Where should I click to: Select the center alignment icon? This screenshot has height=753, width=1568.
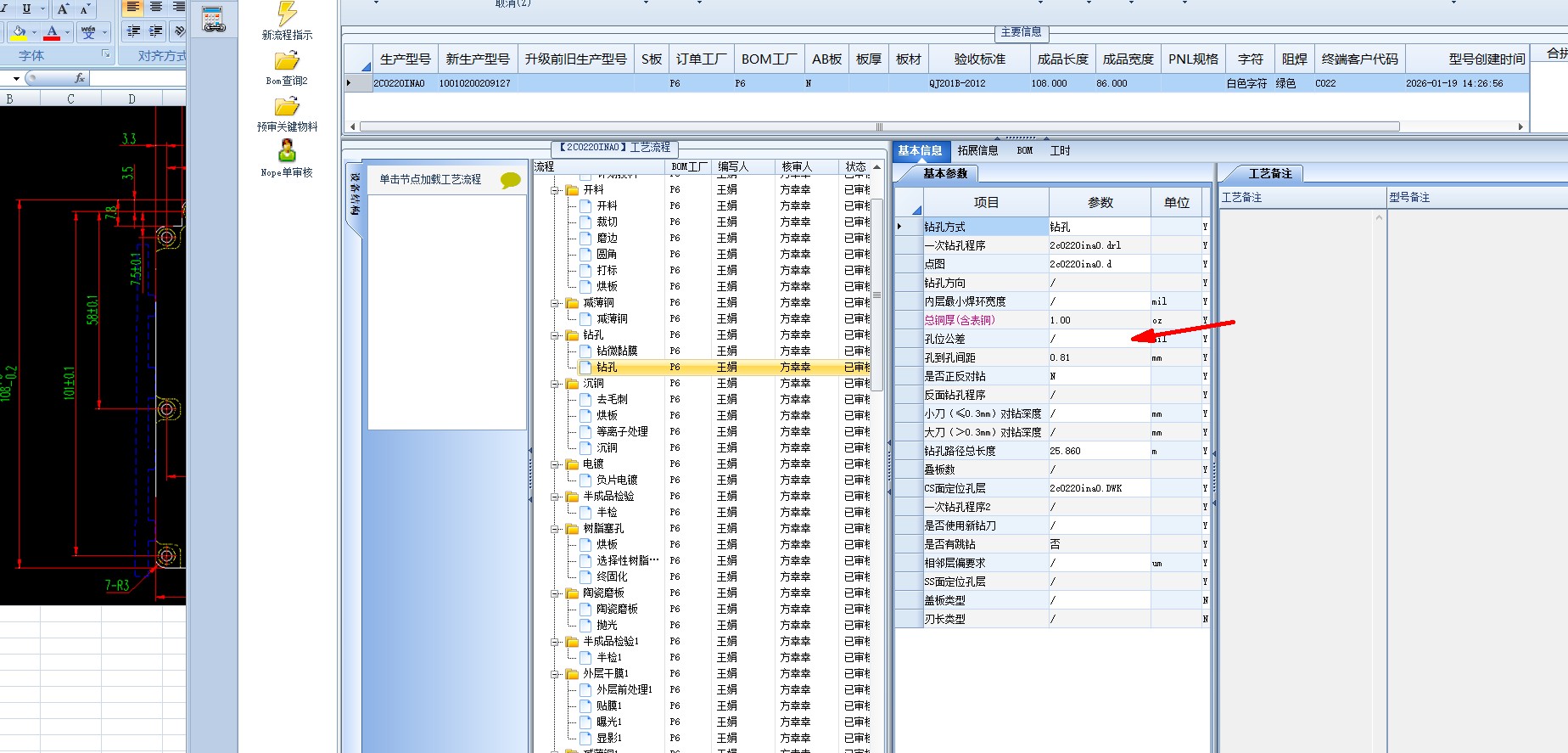click(x=156, y=8)
